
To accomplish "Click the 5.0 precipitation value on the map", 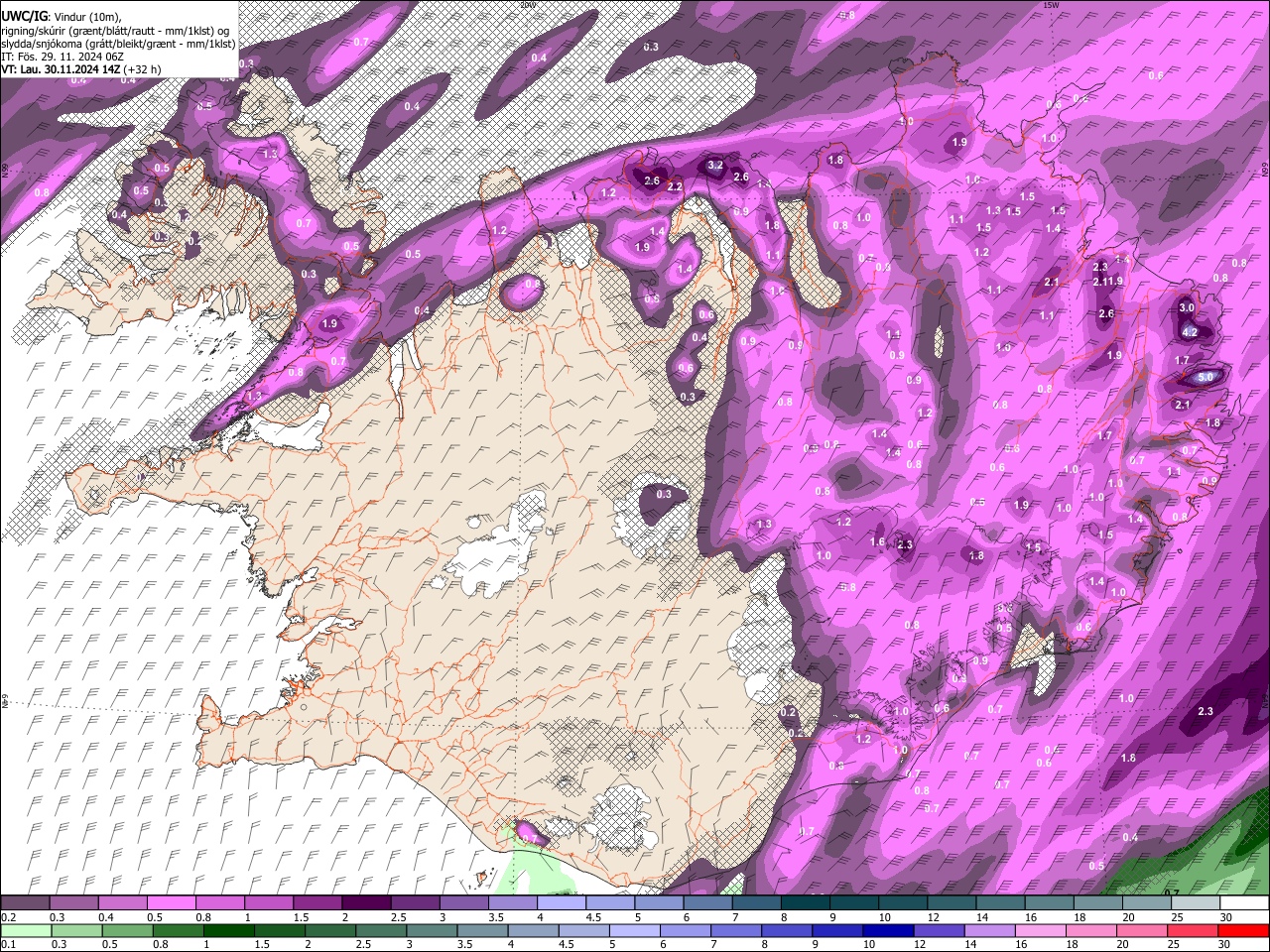I will coord(1206,378).
